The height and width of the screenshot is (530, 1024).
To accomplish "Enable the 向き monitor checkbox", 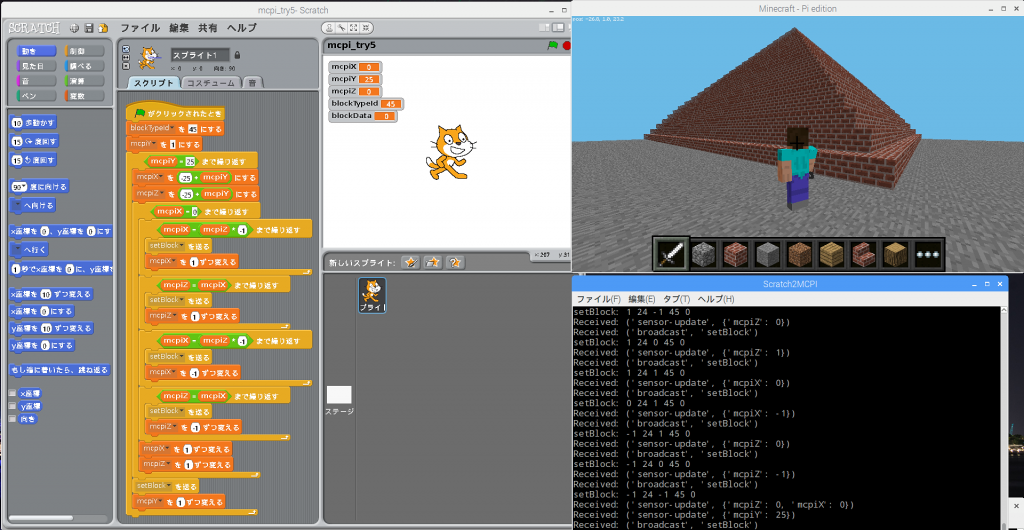I will coord(12,419).
